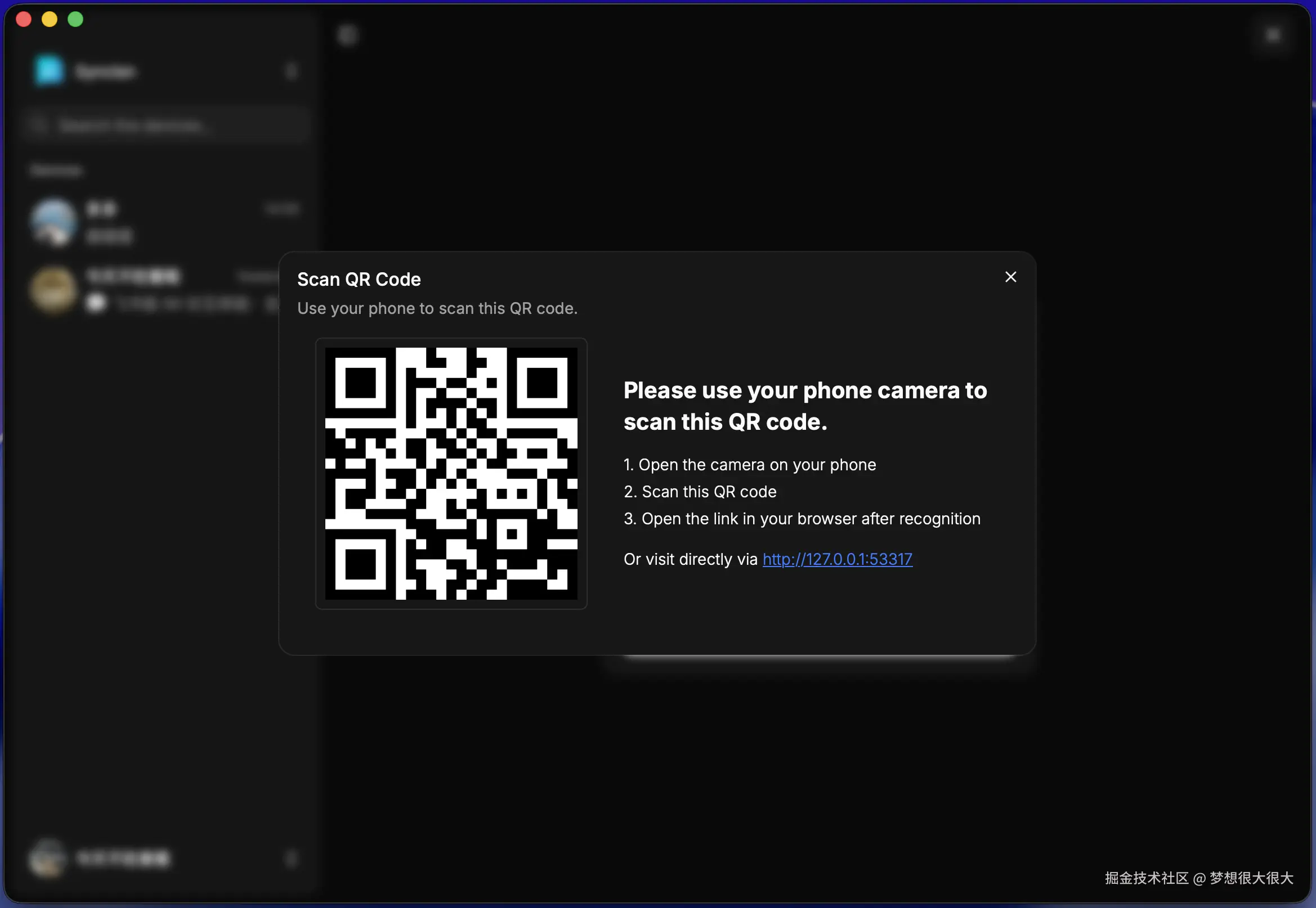Focus the blurred sidebar search field
This screenshot has width=1316, height=908.
point(166,125)
